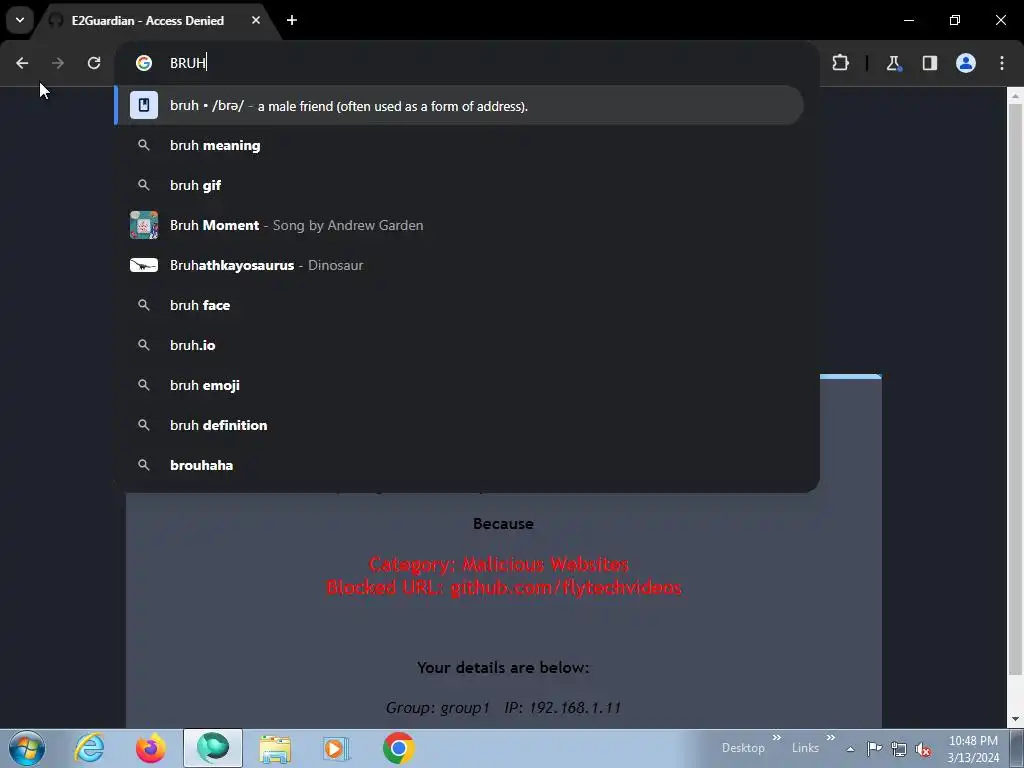Click the 'Category: Malicious Websites' text

pos(499,564)
